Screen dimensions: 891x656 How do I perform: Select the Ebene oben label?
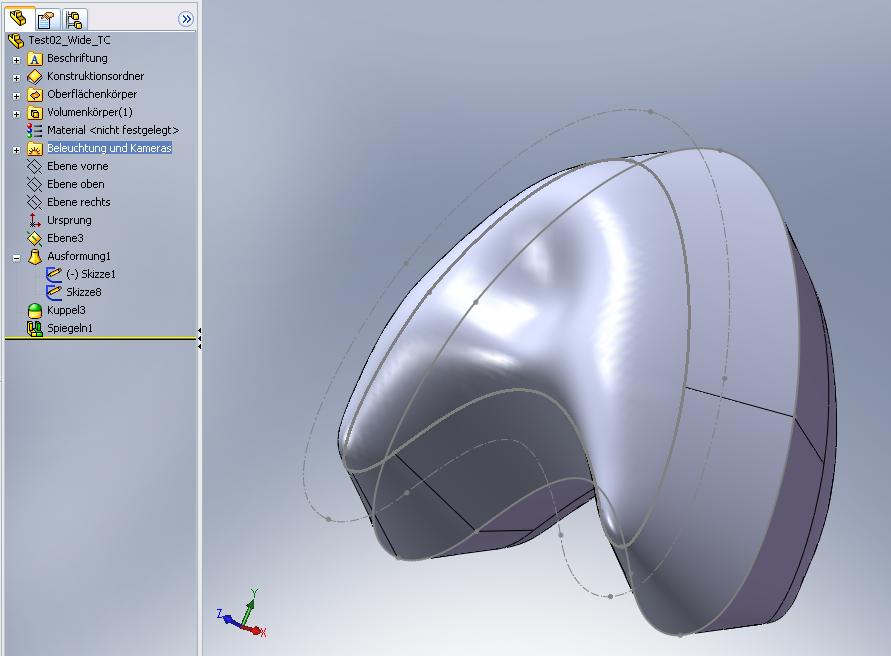(76, 184)
